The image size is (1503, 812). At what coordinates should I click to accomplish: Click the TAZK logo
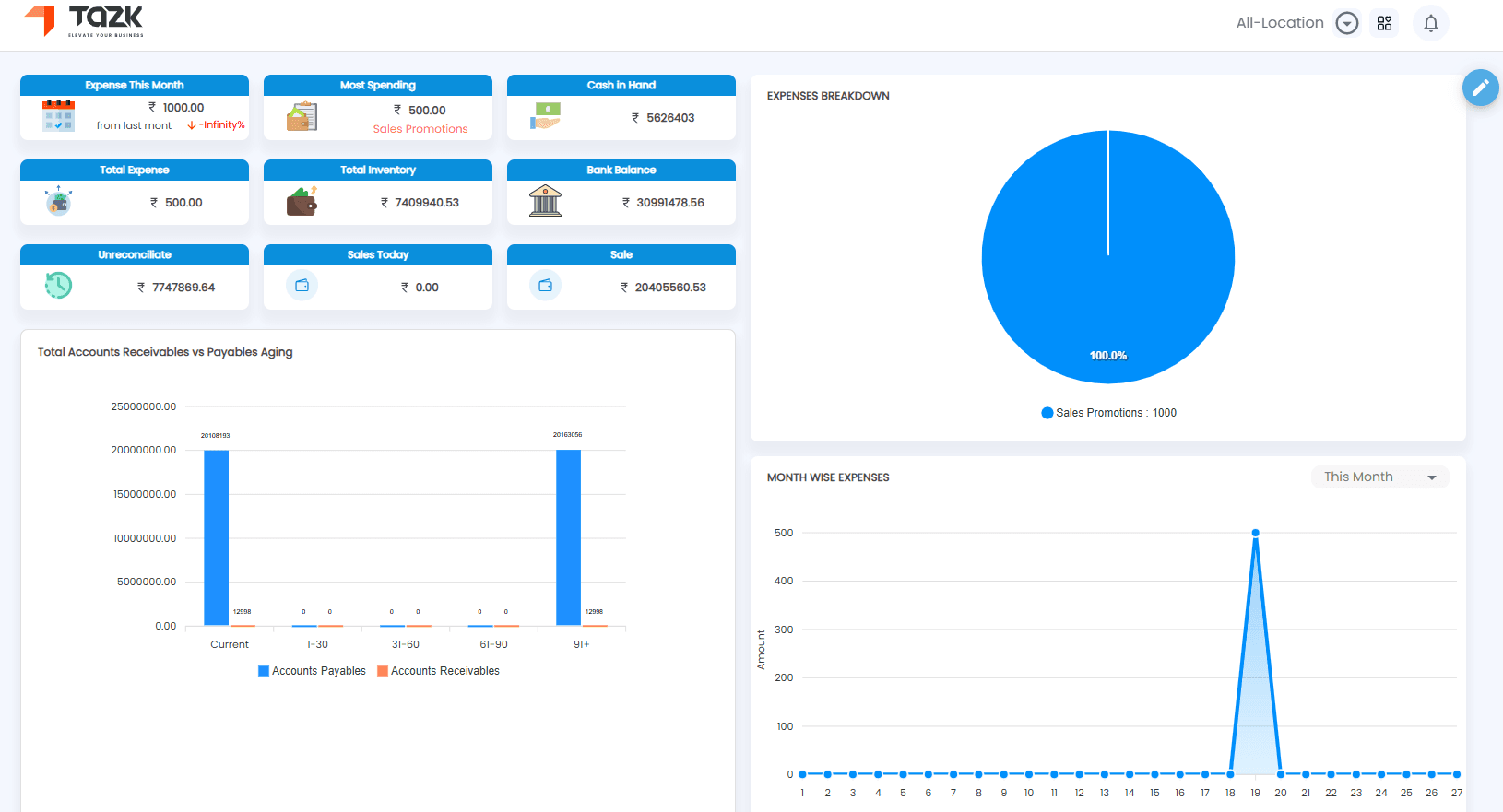pyautogui.click(x=84, y=21)
